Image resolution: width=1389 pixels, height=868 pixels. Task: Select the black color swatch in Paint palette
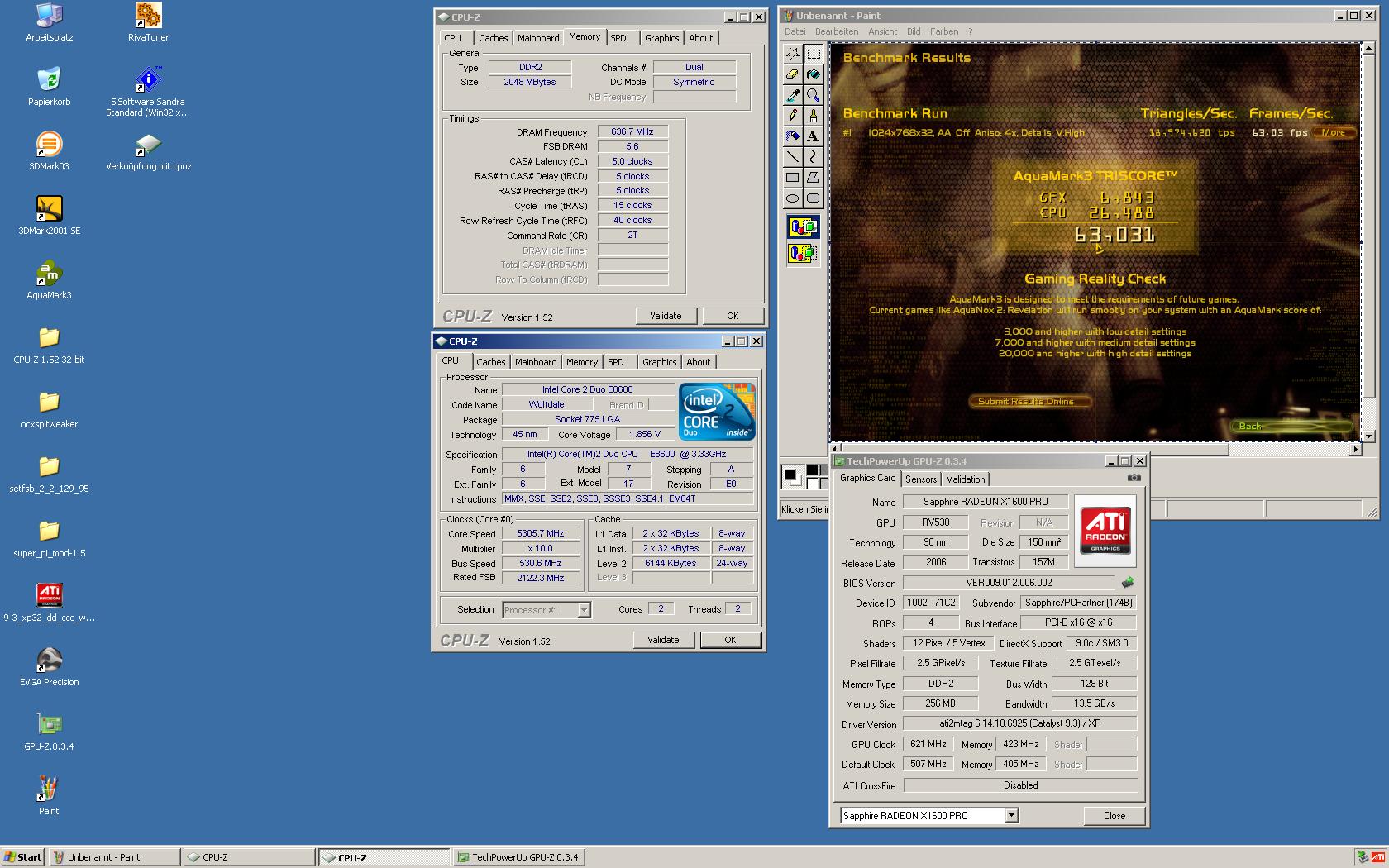(x=812, y=470)
